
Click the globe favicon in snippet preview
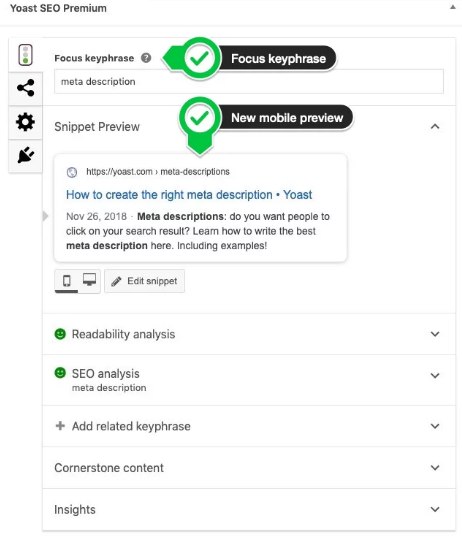click(x=72, y=172)
